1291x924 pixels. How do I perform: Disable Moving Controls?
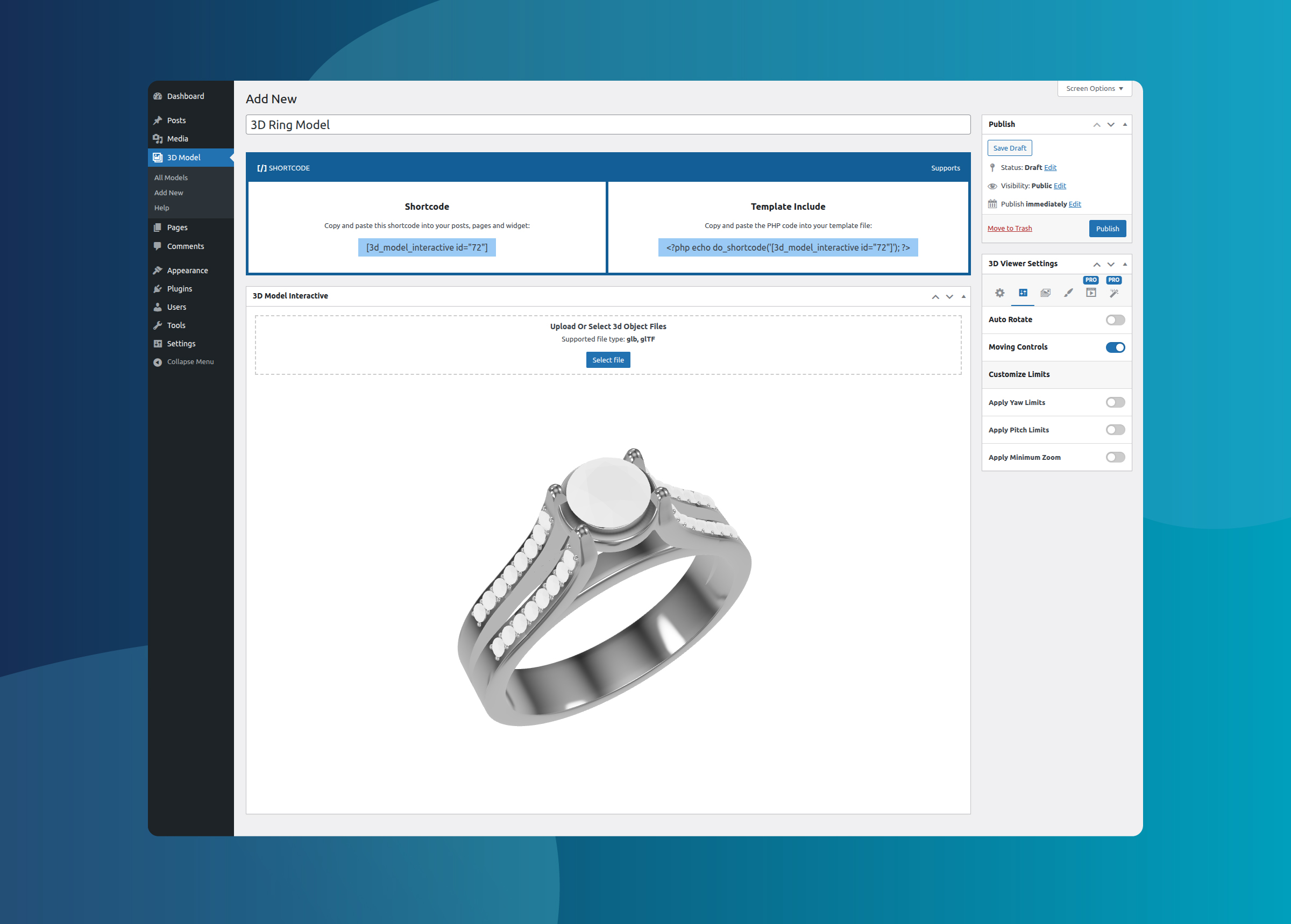tap(1116, 347)
